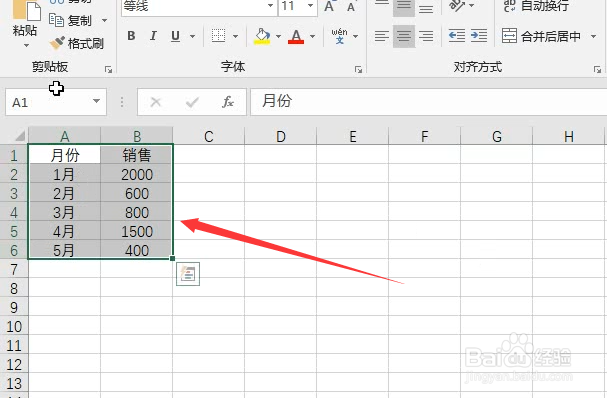Click the Insert Function fx icon
Screen dimensions: 607x398
pyautogui.click(x=228, y=102)
